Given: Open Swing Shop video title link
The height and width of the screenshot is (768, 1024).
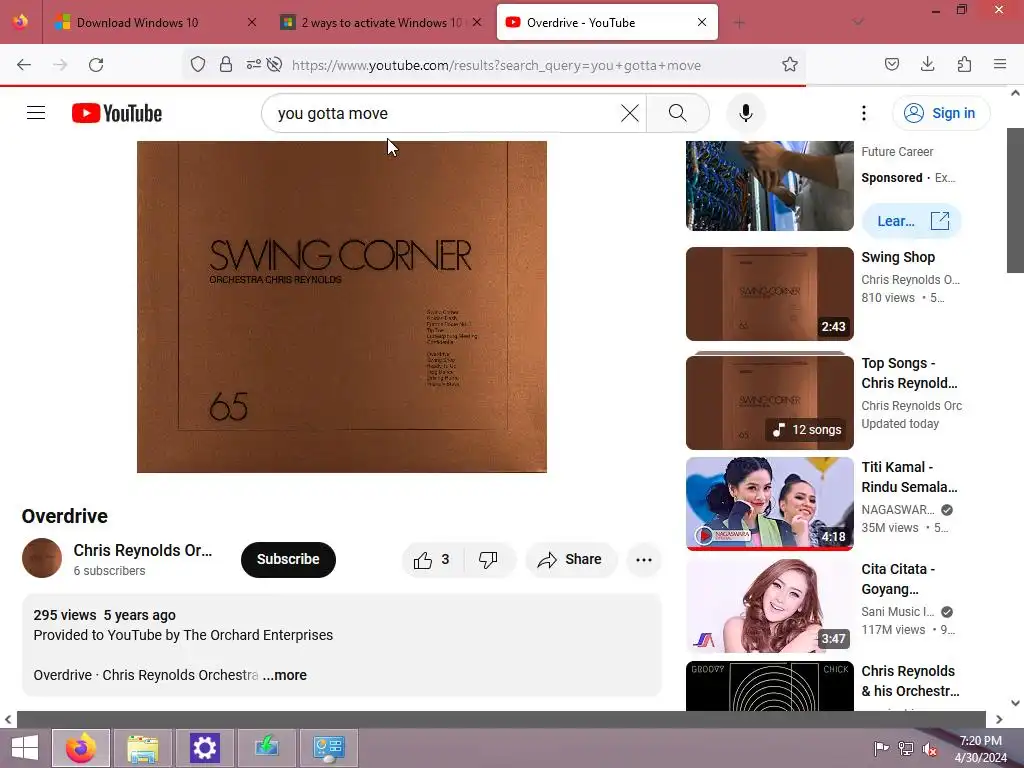Looking at the screenshot, I should pyautogui.click(x=898, y=257).
